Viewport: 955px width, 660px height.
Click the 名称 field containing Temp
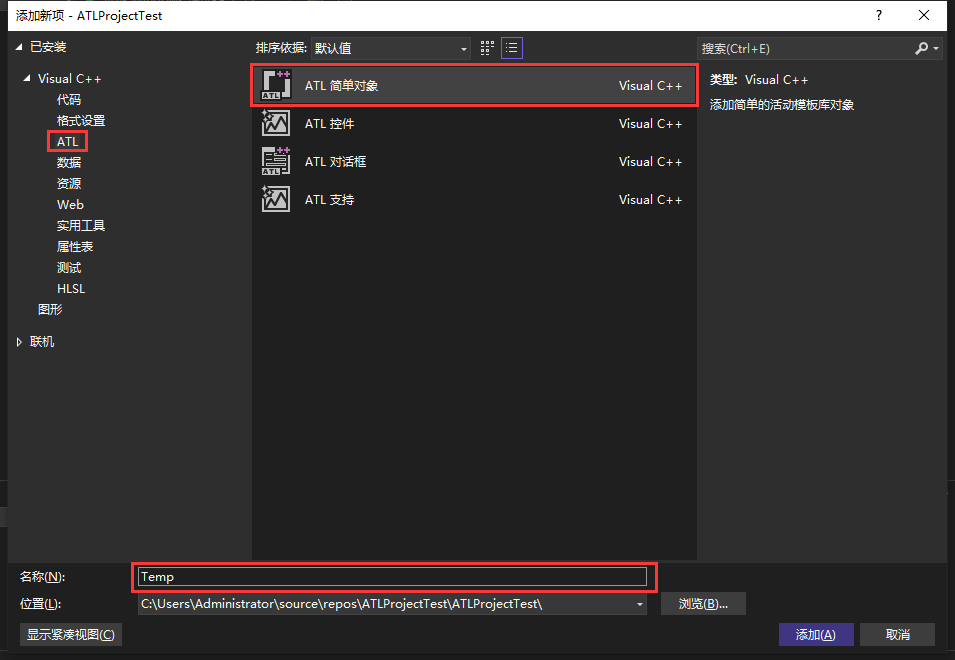(x=392, y=577)
